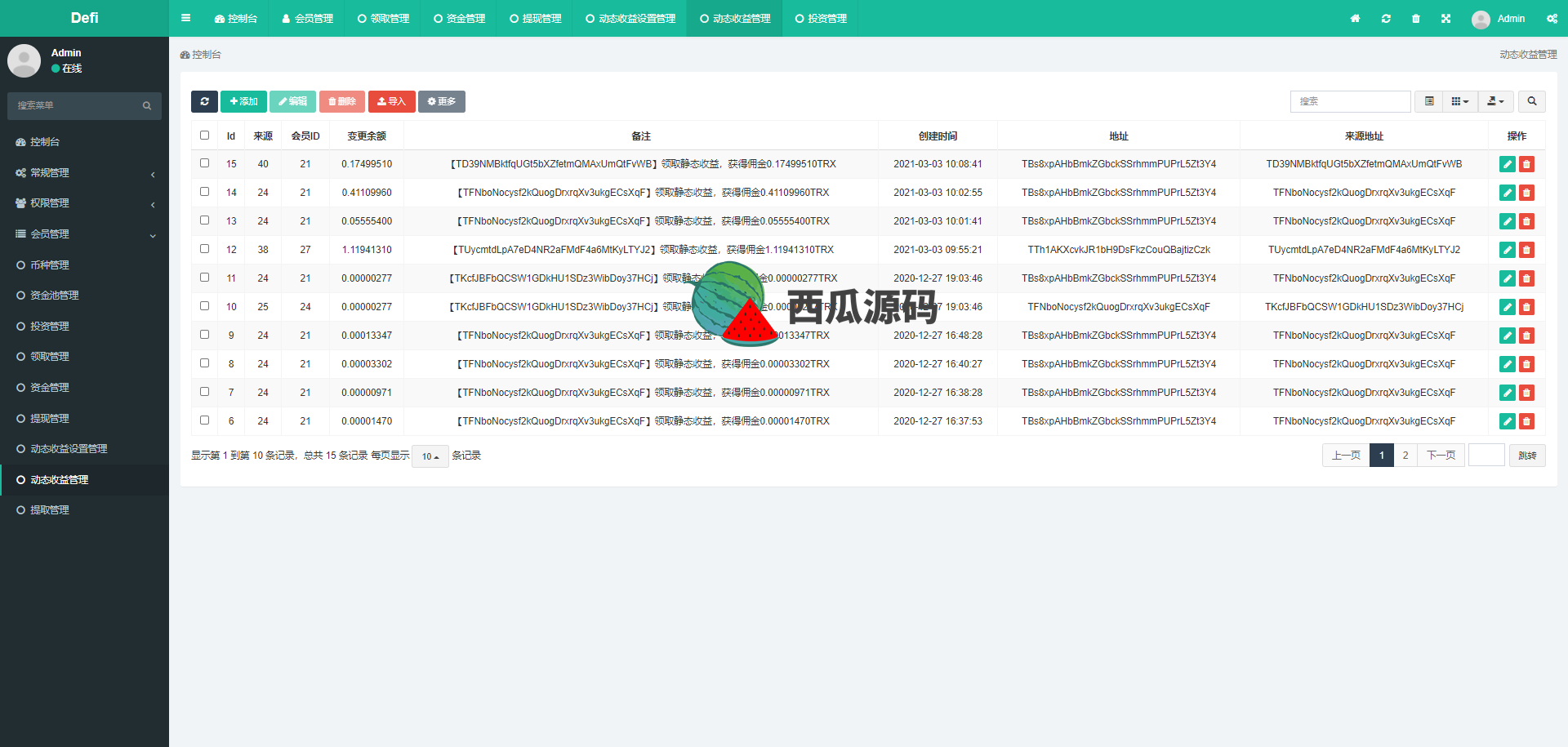This screenshot has height=747, width=1568.
Task: Click the sidebar Admin profile avatar
Action: point(24,60)
